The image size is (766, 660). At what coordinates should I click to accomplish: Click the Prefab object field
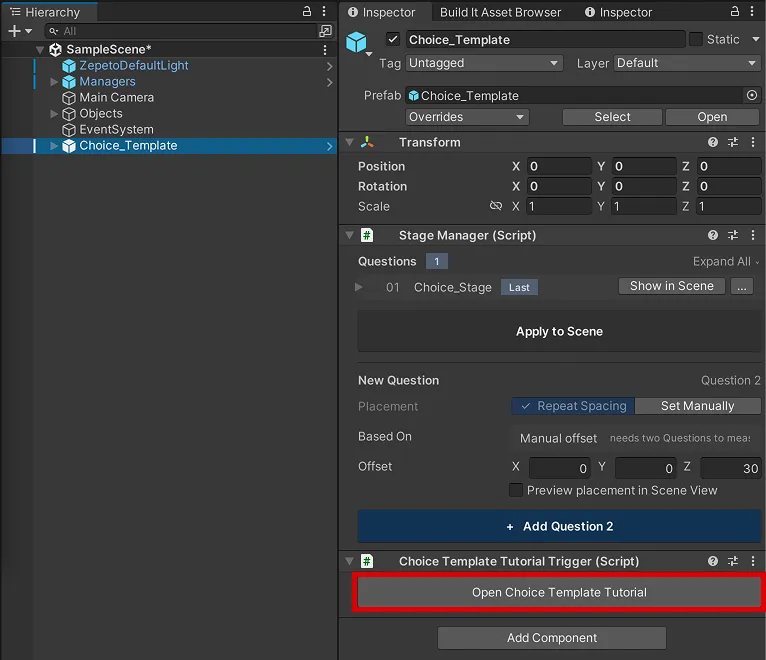(574, 96)
